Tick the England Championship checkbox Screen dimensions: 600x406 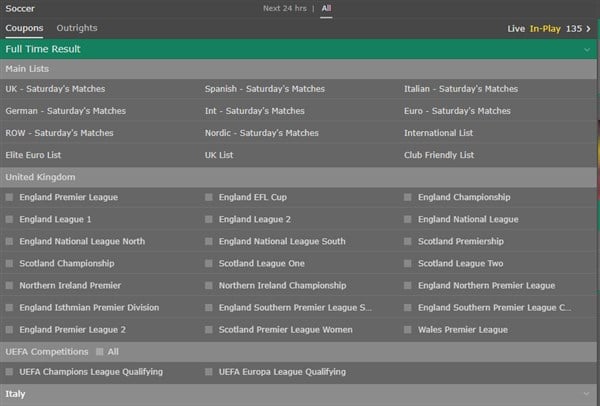(x=408, y=197)
